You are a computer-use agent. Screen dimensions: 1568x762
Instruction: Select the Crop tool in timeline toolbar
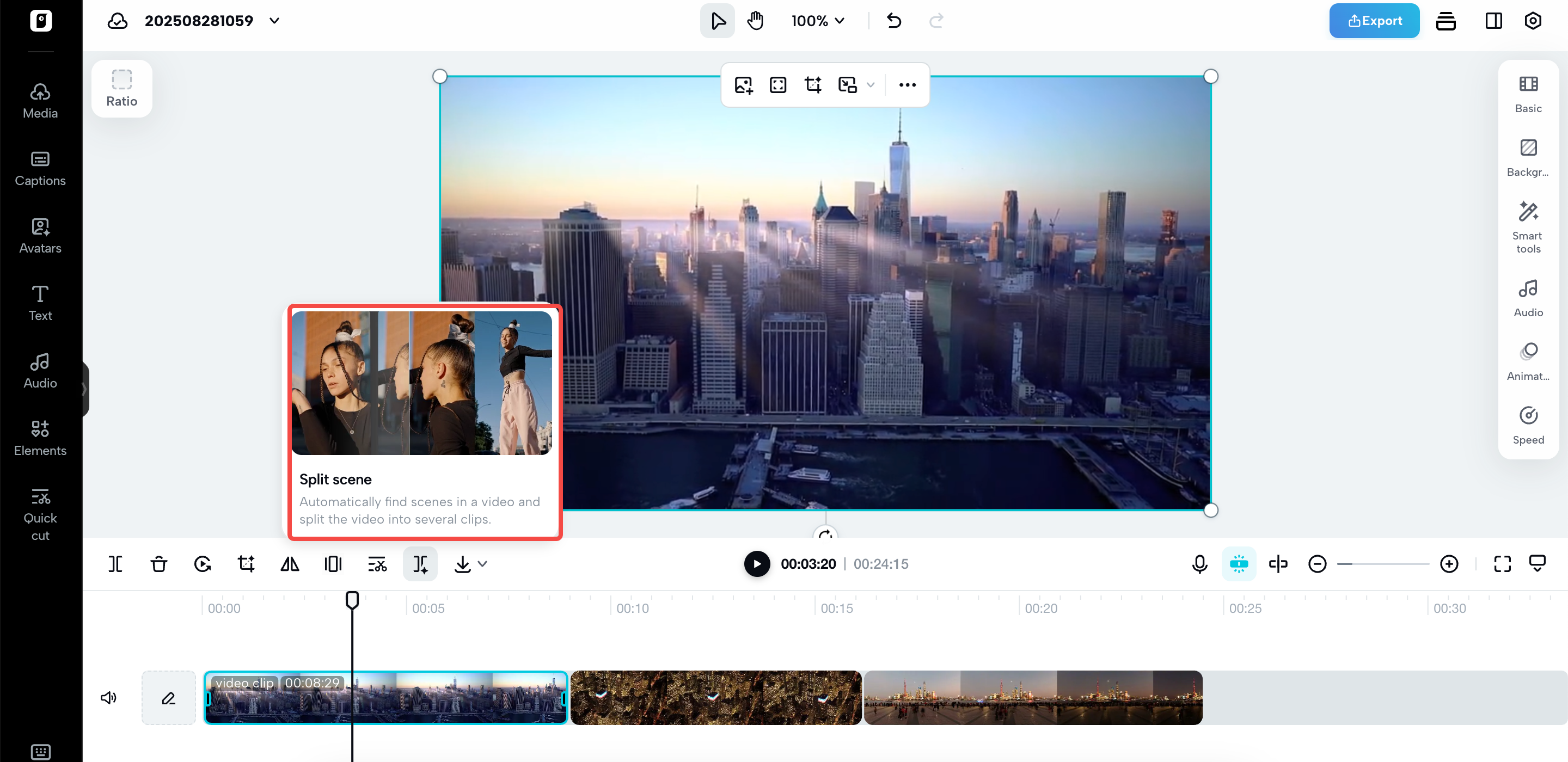(246, 563)
